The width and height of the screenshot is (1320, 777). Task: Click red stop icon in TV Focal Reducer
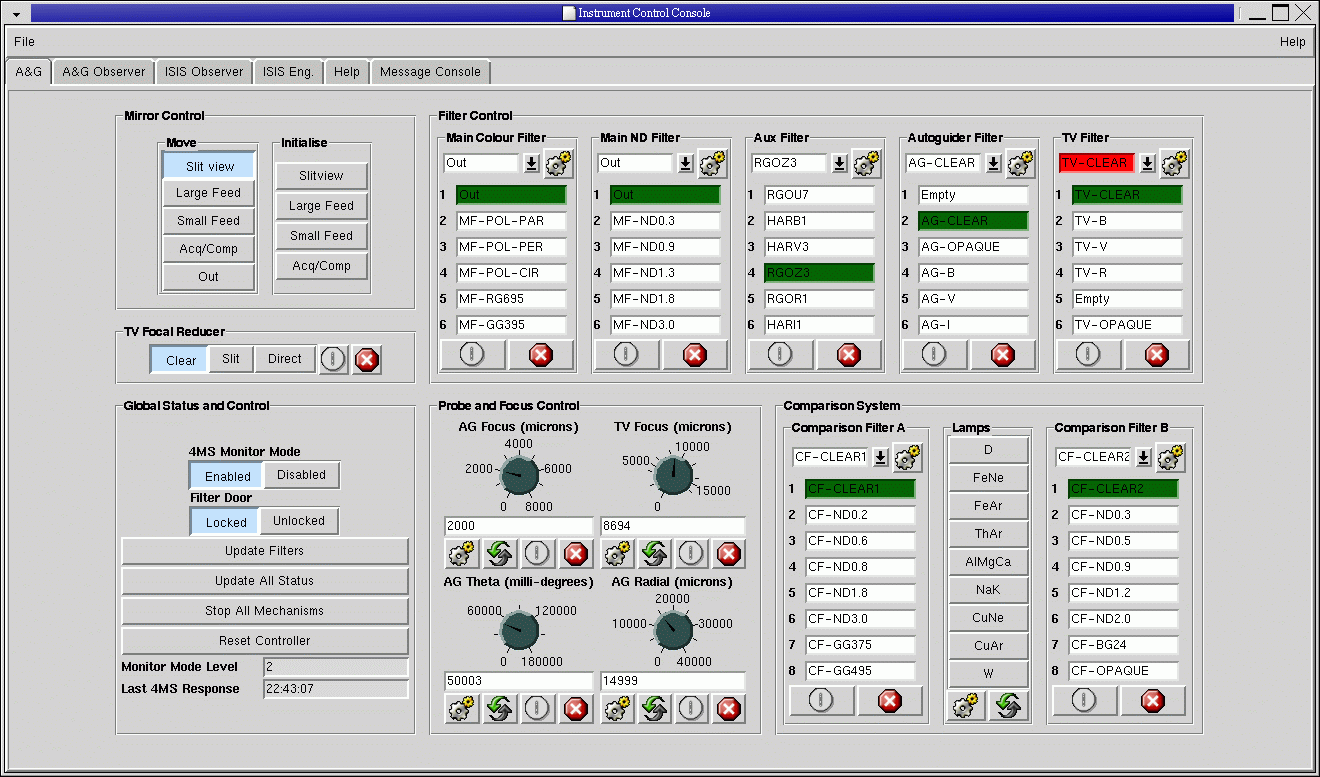367,360
